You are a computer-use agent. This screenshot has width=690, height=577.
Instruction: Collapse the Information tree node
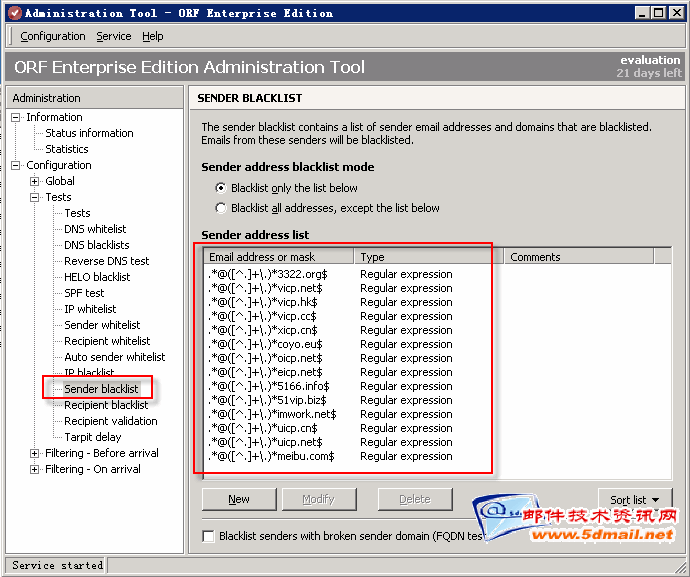coord(16,117)
